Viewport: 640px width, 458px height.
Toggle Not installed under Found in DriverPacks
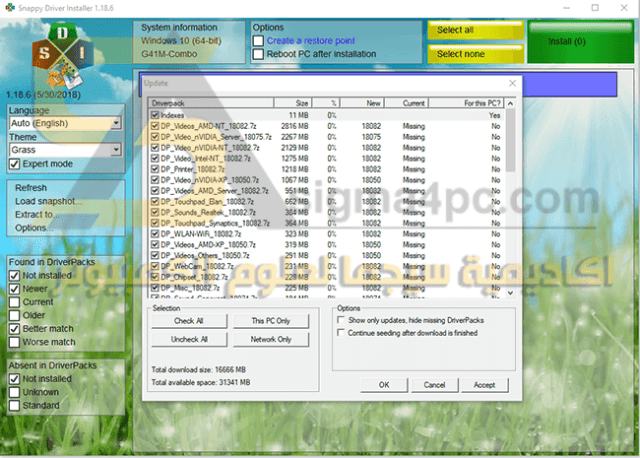pos(14,276)
